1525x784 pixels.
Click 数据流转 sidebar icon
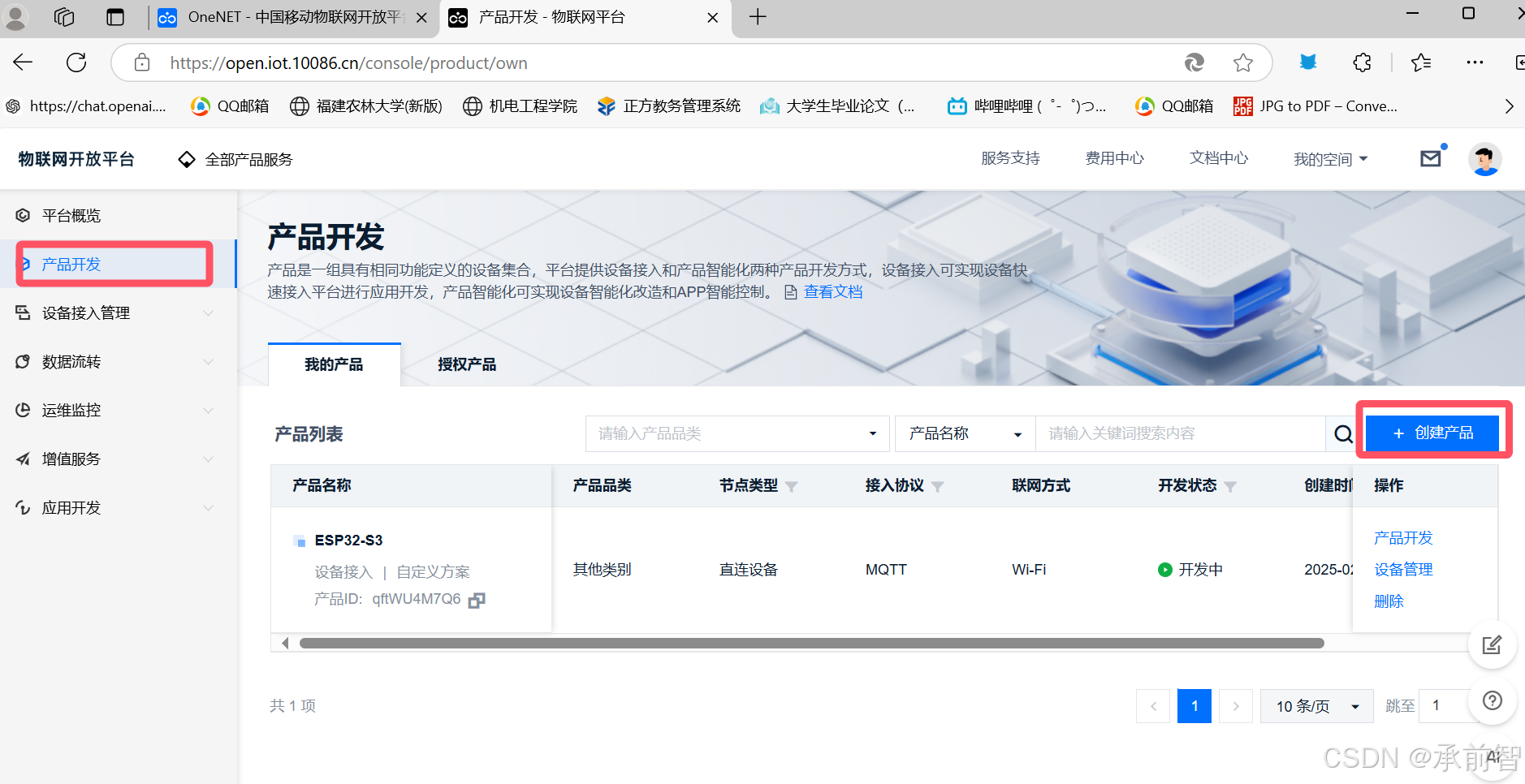(23, 361)
